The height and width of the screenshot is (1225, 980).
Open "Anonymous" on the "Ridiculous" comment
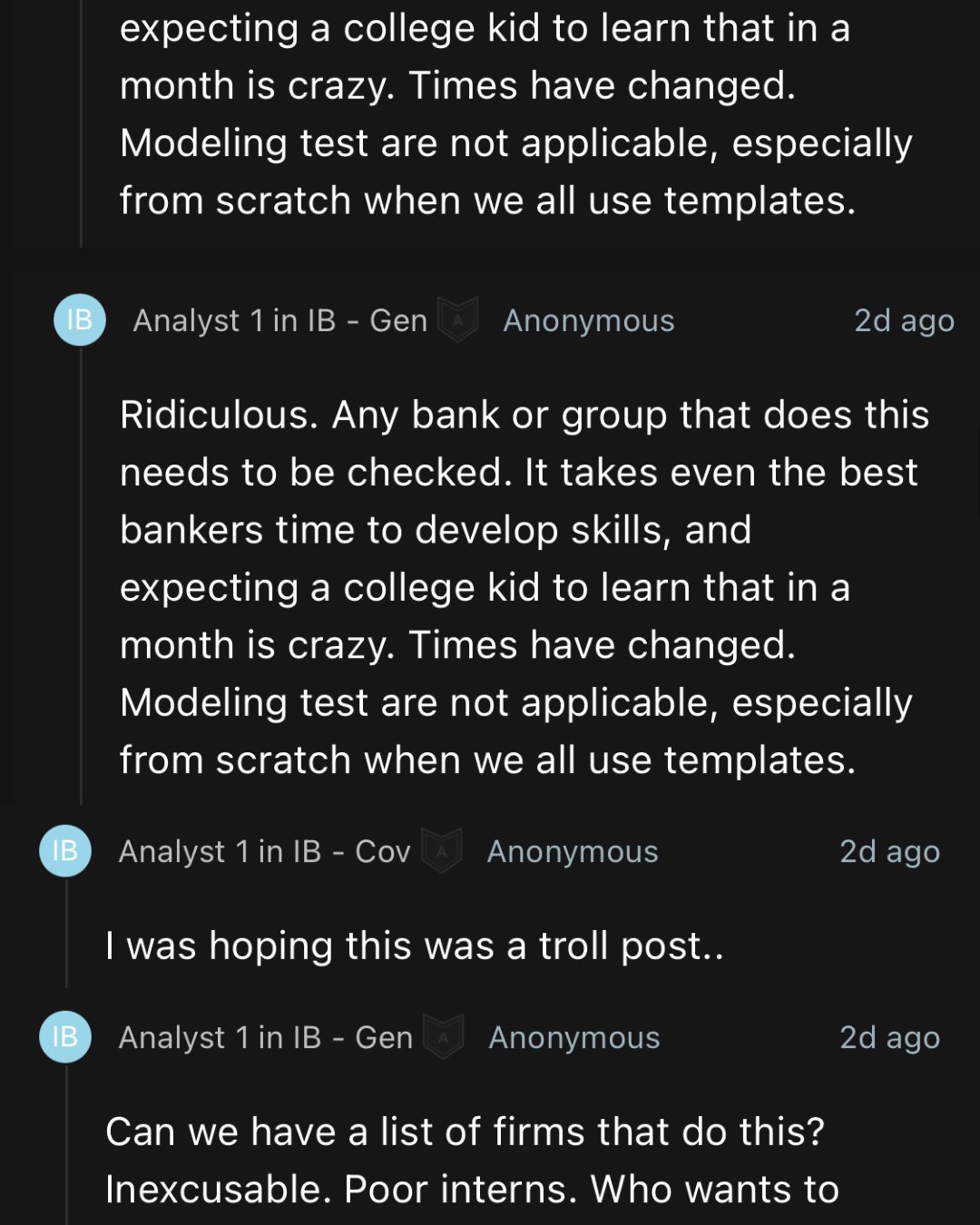(x=589, y=320)
